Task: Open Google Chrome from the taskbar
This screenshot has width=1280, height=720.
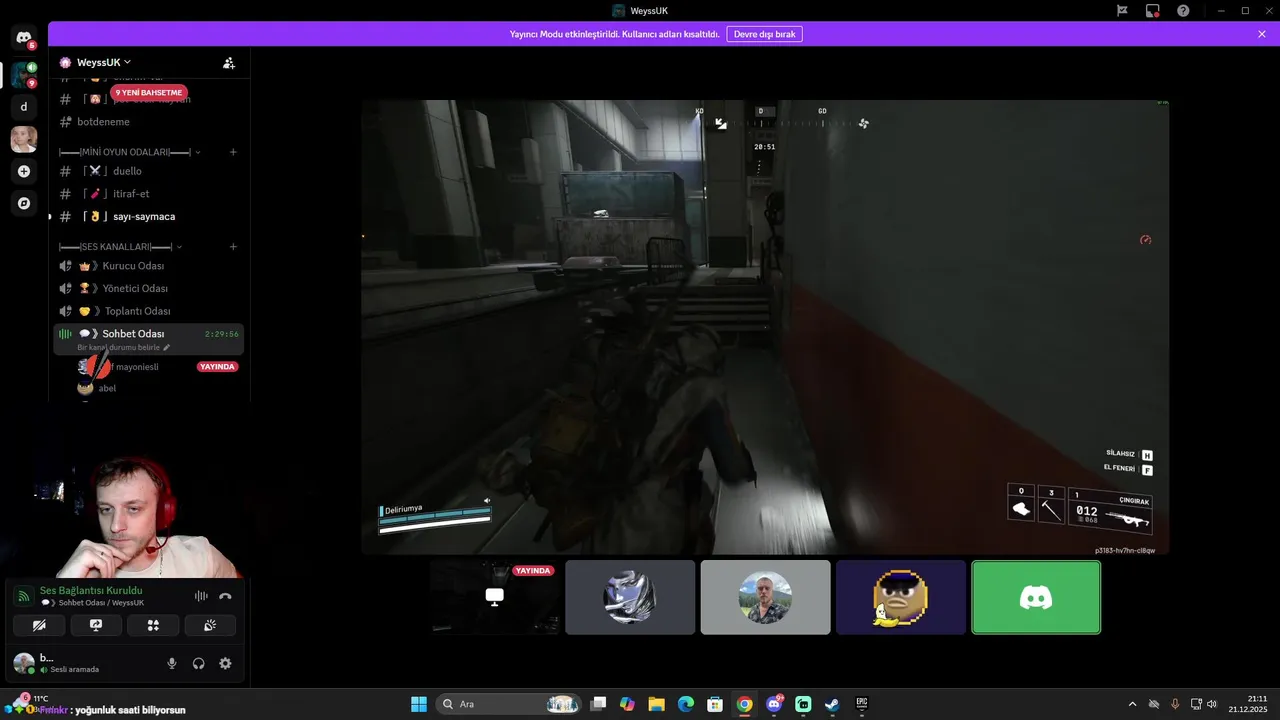Action: (x=744, y=704)
